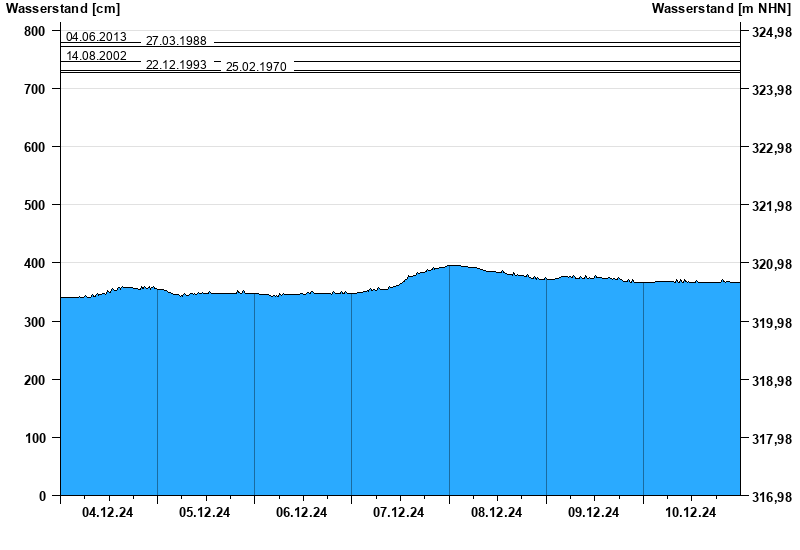Select the 05.12.24 date label
The height and width of the screenshot is (550, 800).
pos(206,513)
